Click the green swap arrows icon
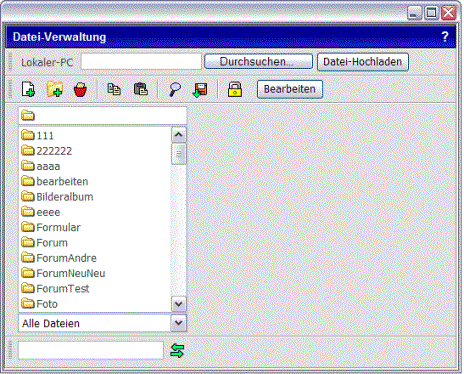Viewport: 464px width, 374px height. (x=177, y=351)
